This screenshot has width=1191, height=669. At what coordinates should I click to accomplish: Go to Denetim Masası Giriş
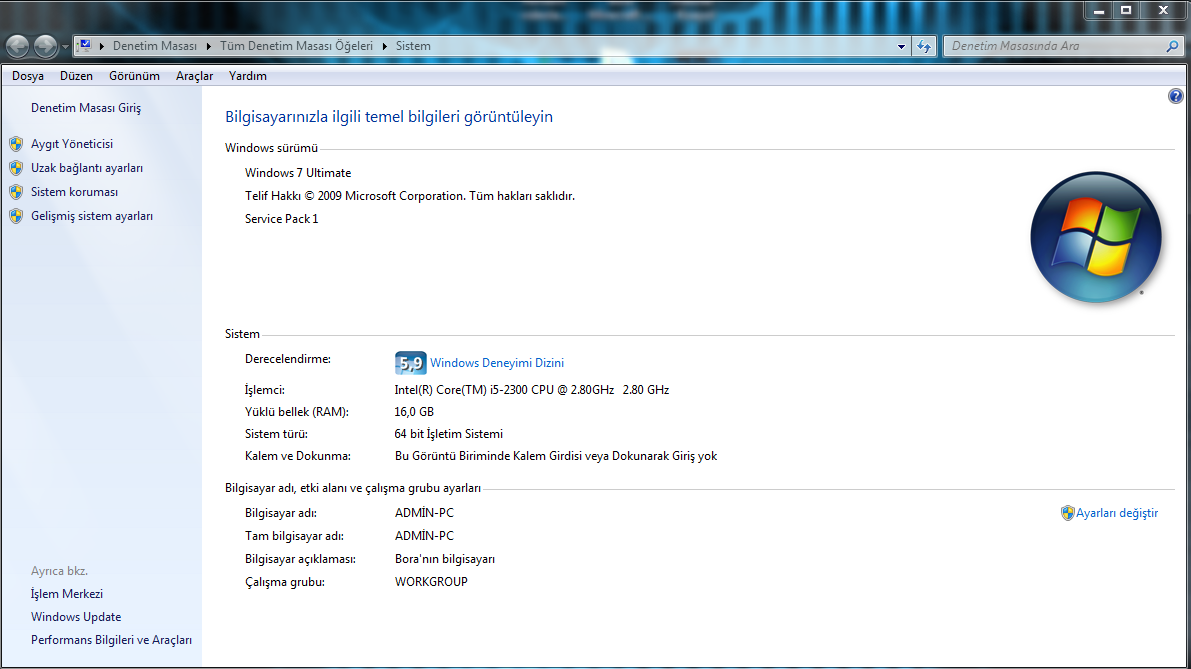86,108
